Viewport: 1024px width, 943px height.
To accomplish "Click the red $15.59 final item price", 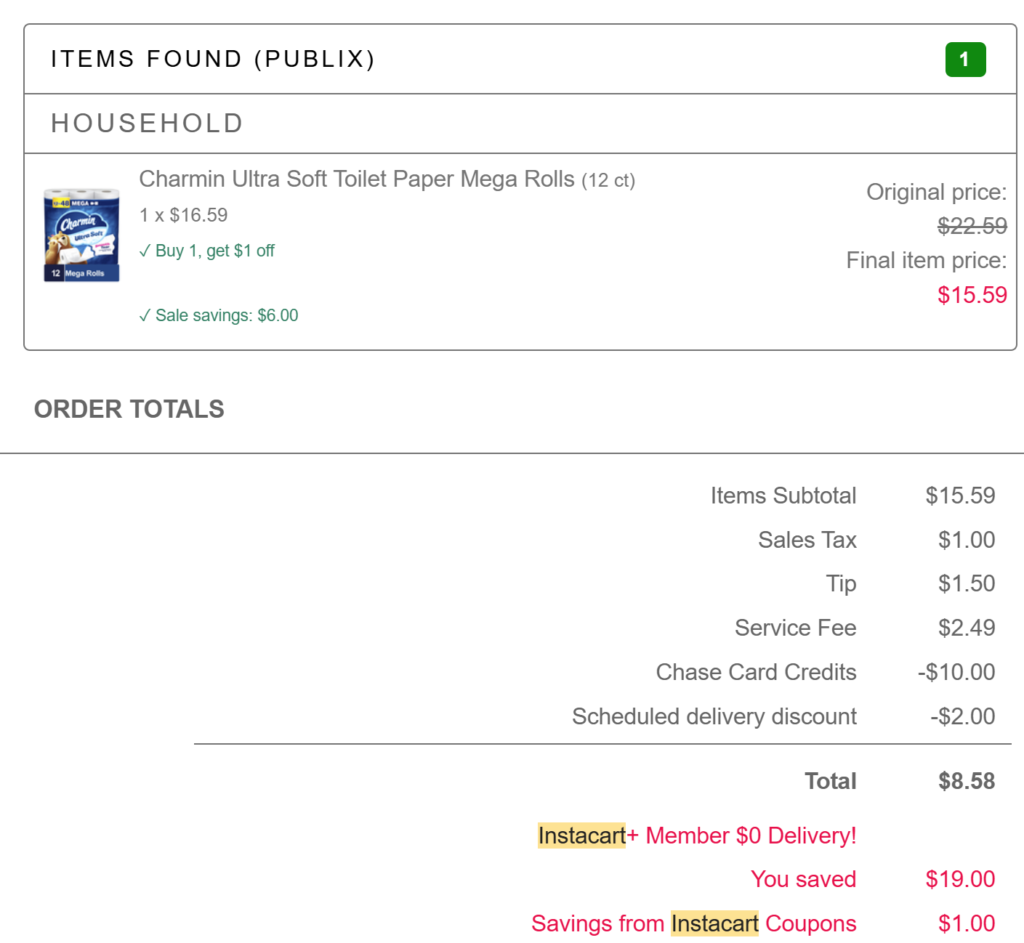I will [972, 295].
